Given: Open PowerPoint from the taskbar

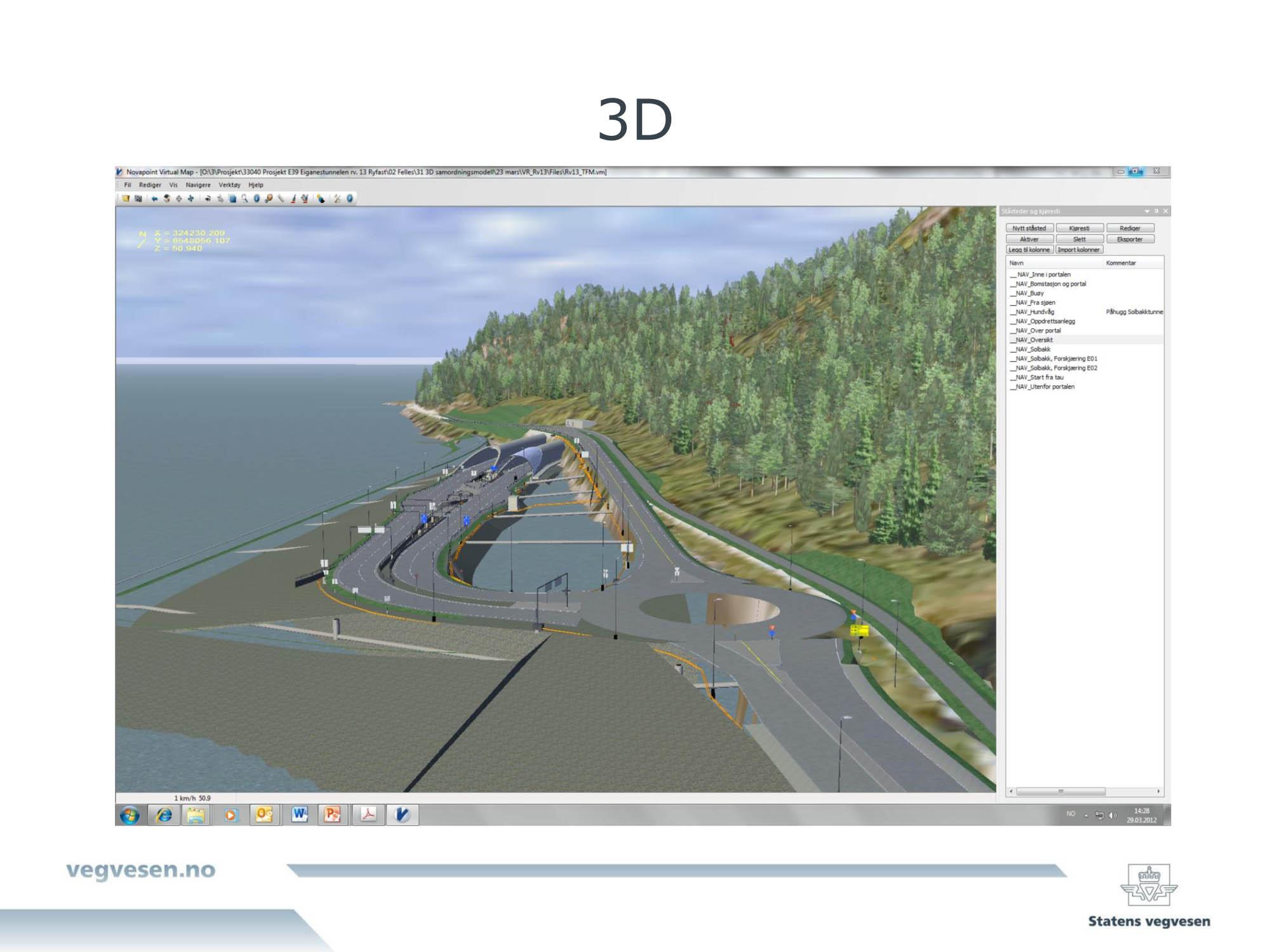Looking at the screenshot, I should pyautogui.click(x=333, y=815).
